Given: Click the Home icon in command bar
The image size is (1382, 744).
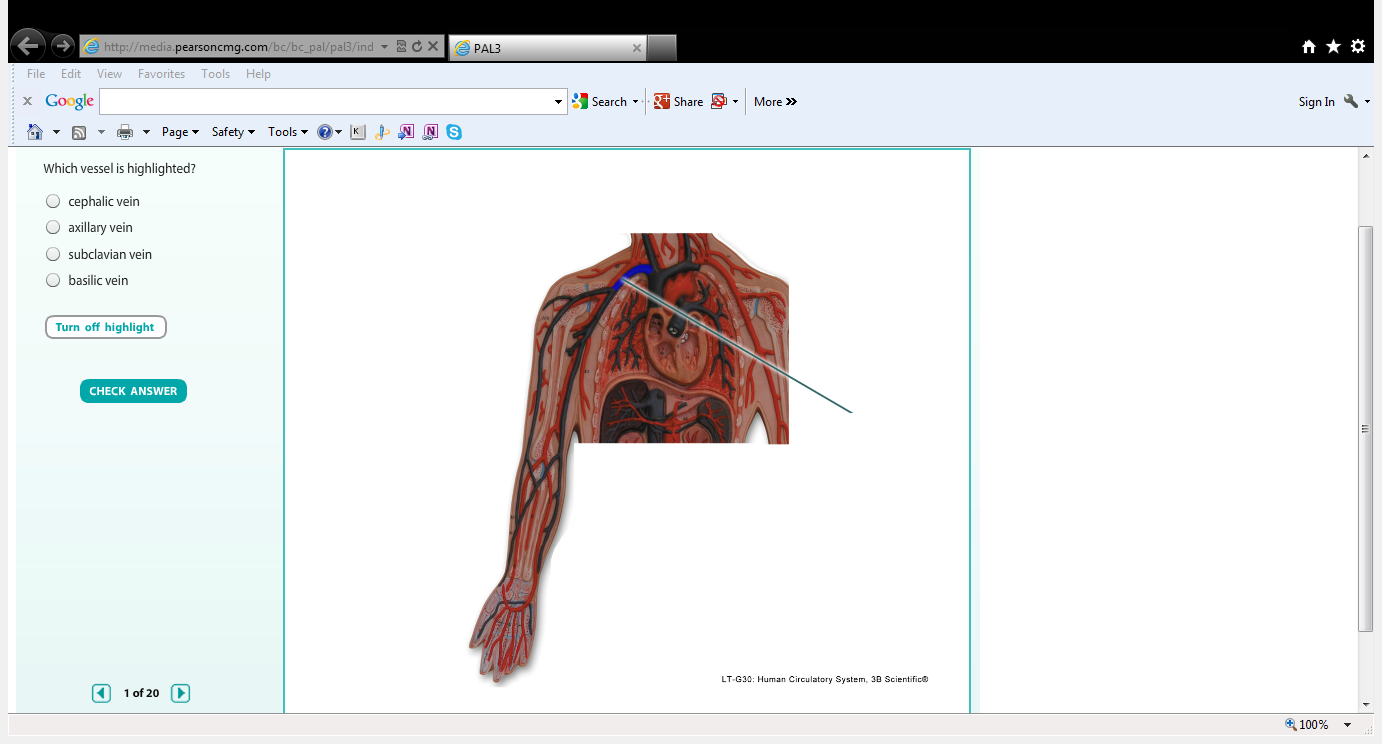Looking at the screenshot, I should pyautogui.click(x=35, y=132).
